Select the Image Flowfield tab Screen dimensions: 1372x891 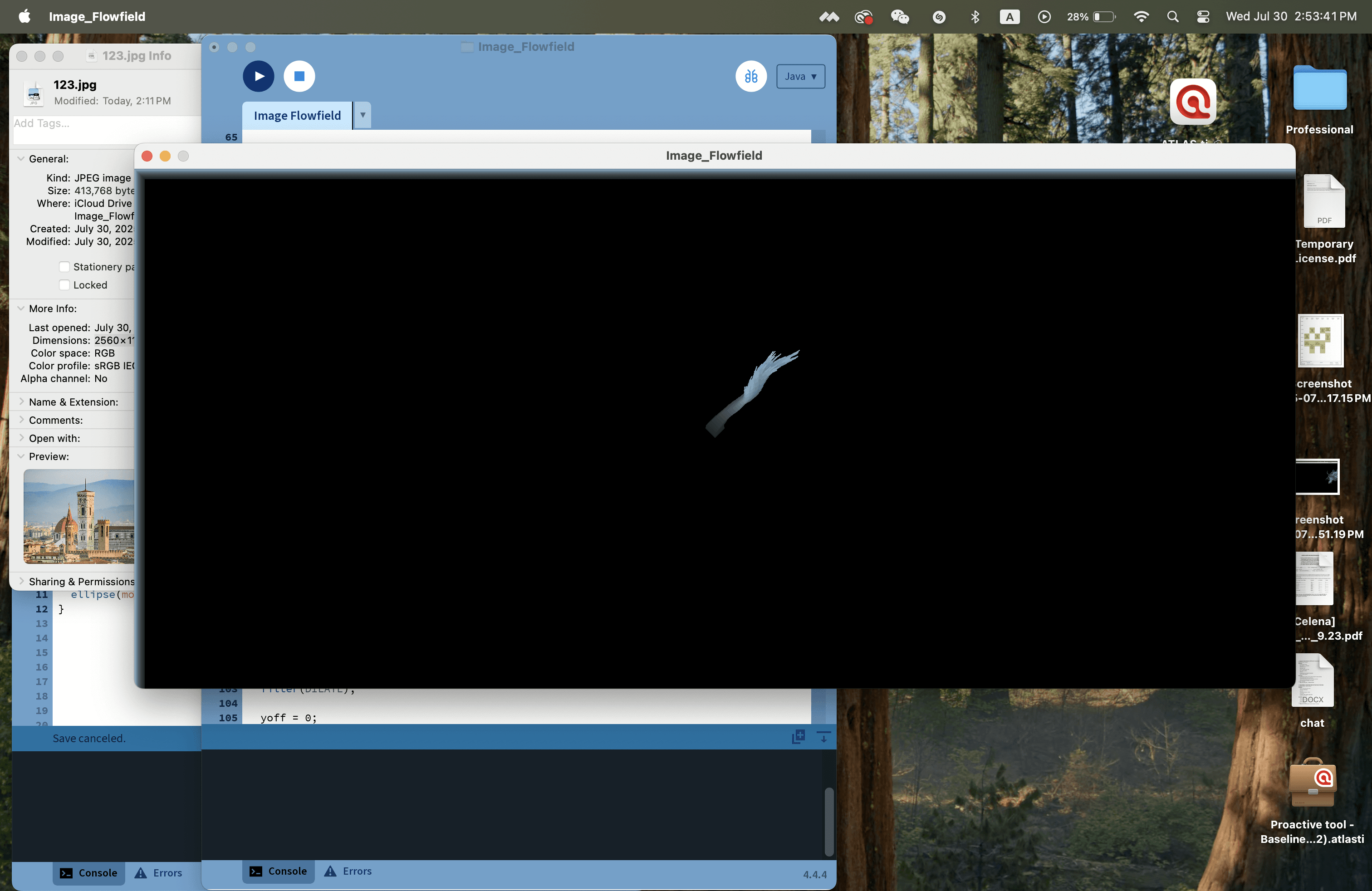coord(297,115)
